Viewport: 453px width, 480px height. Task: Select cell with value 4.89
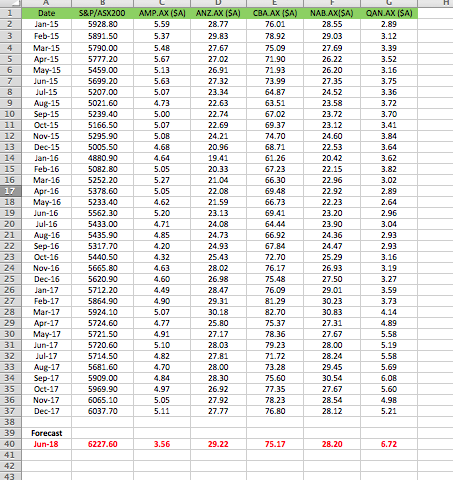coord(389,323)
